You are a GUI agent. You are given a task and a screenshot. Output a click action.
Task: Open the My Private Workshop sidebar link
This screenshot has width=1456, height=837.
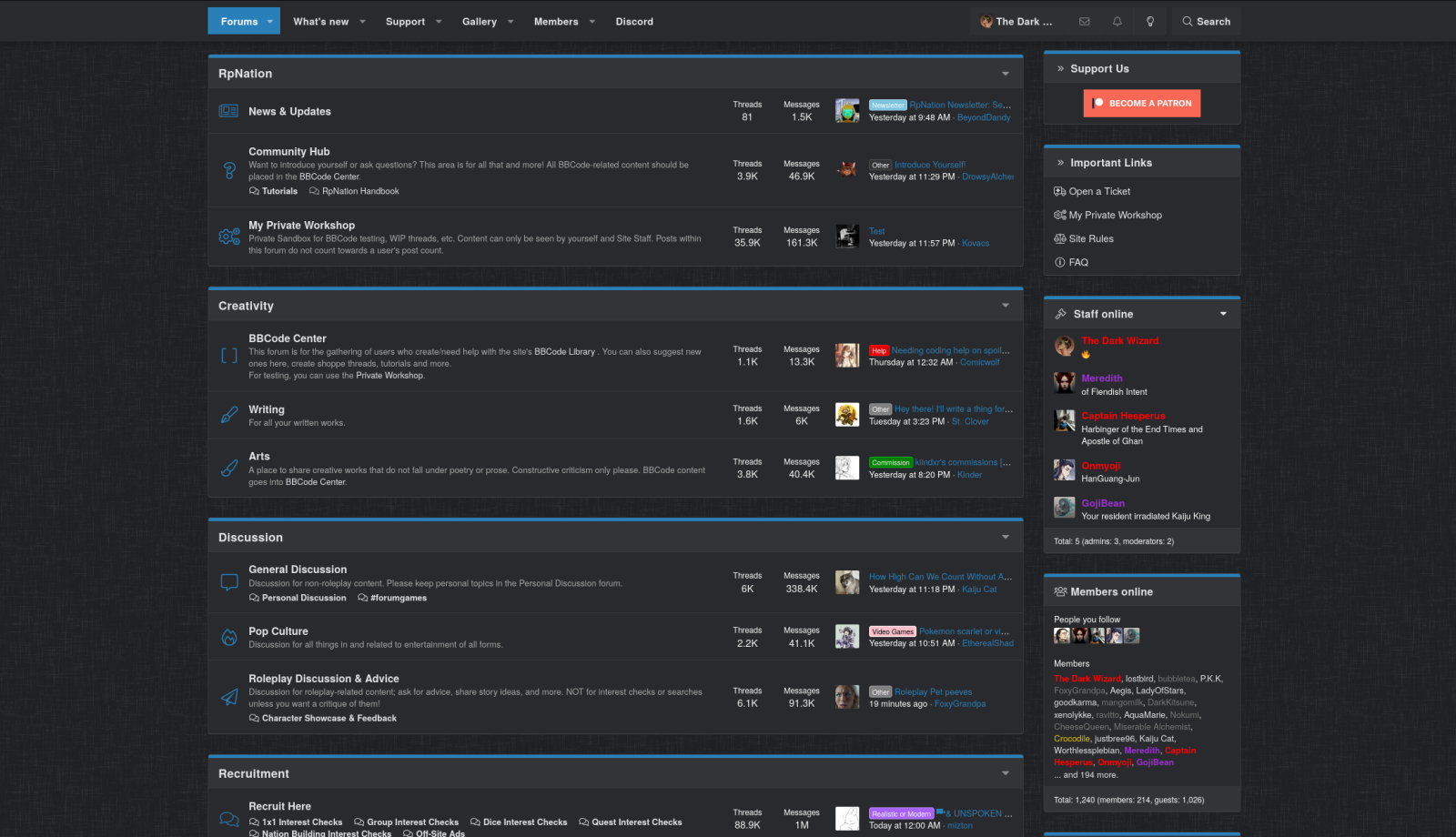coord(1115,215)
